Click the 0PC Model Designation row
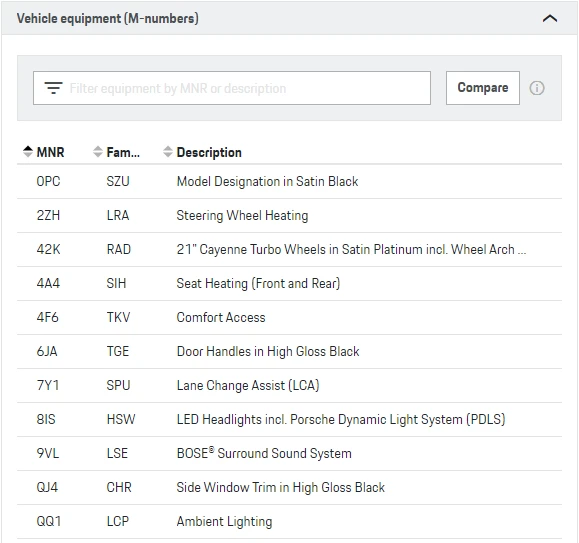 pyautogui.click(x=290, y=182)
